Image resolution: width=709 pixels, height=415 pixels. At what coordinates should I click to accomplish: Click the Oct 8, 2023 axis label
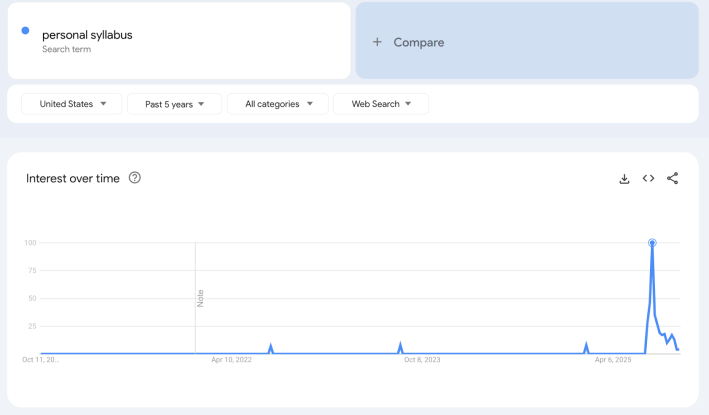tap(421, 359)
